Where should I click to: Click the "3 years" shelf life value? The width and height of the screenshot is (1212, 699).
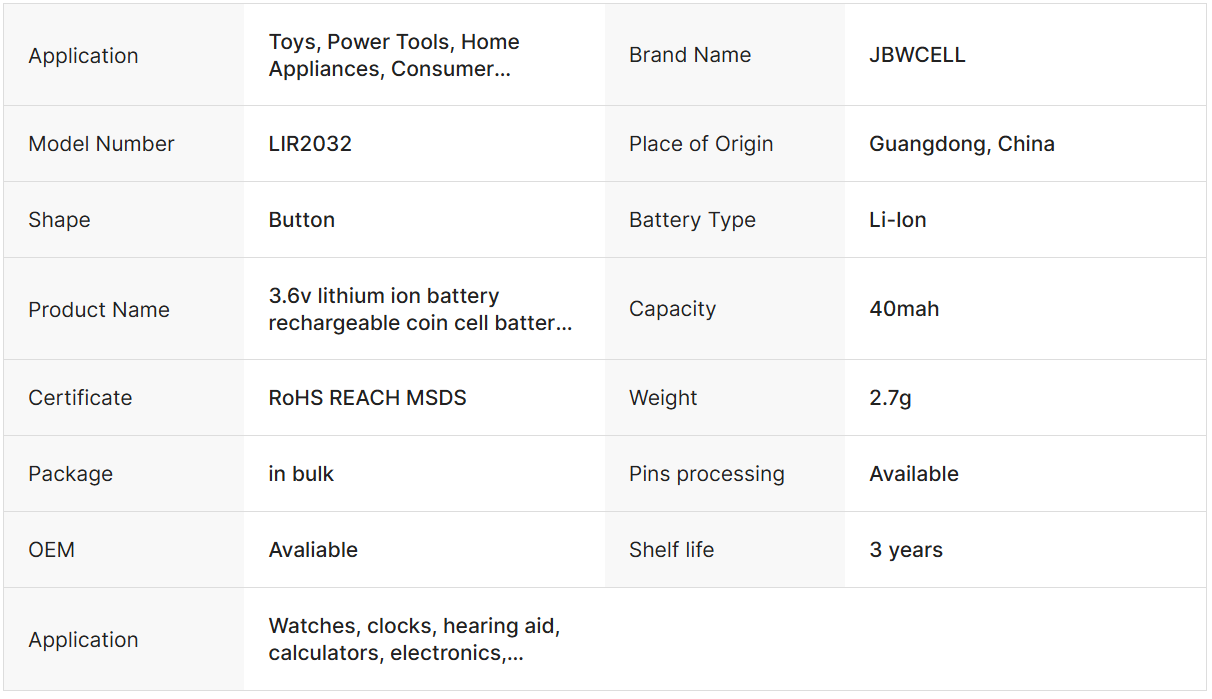point(905,550)
